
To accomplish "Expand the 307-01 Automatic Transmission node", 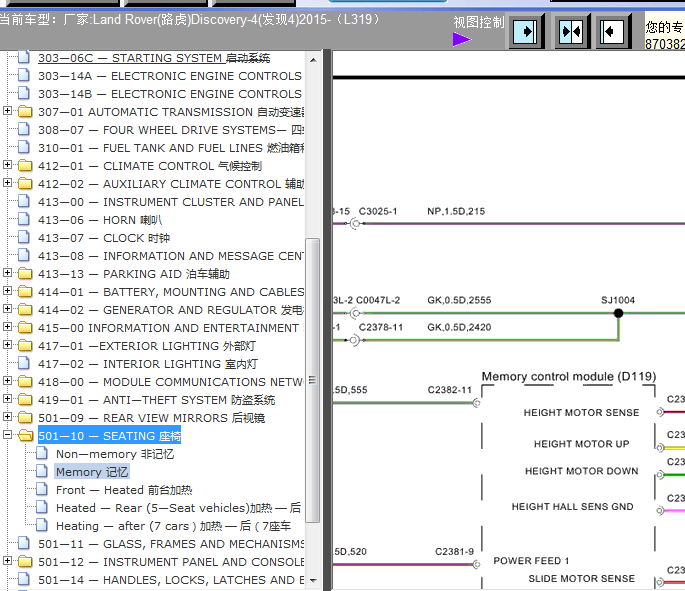I will coord(8,112).
